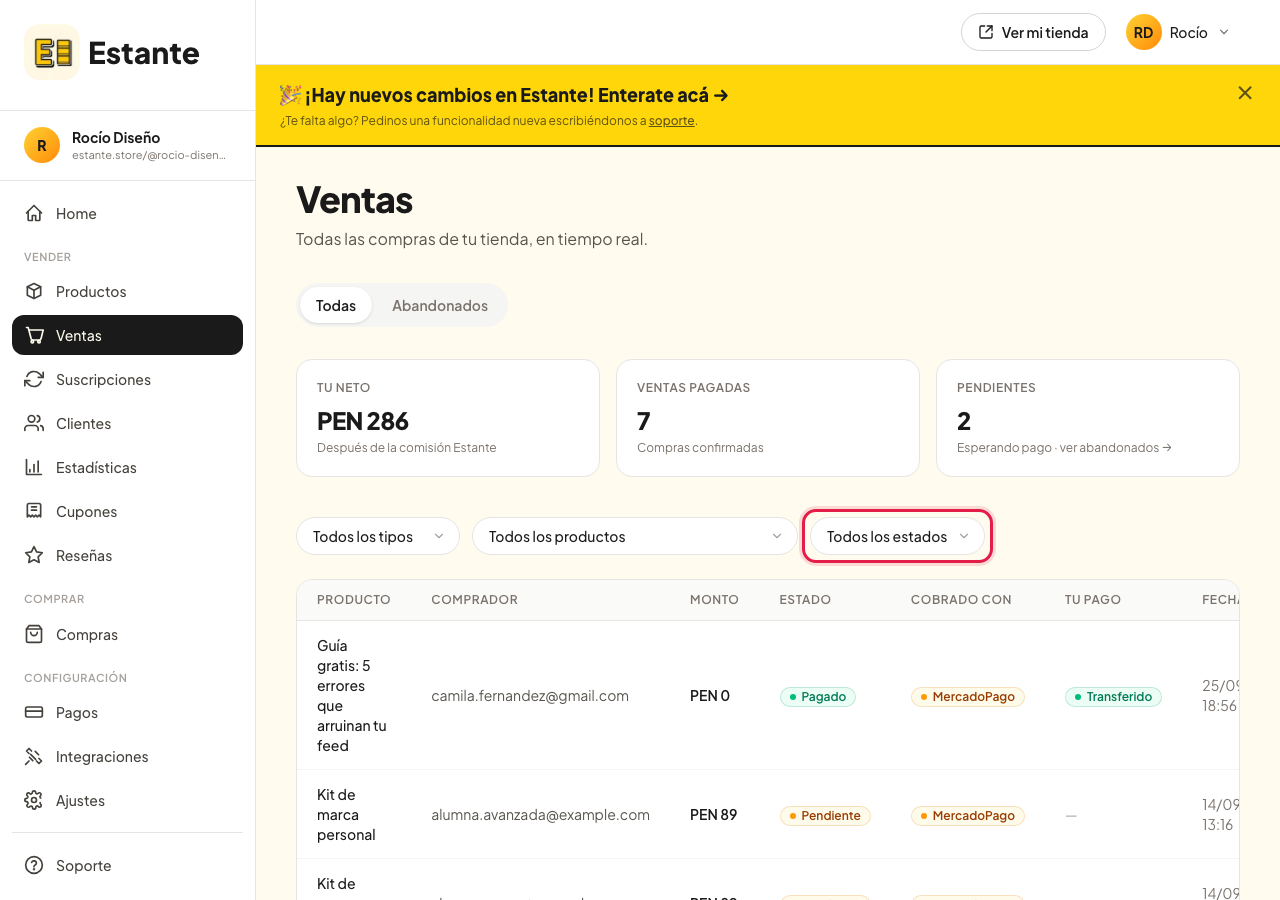Click the Reseñas star icon
This screenshot has width=1280, height=900.
click(34, 555)
